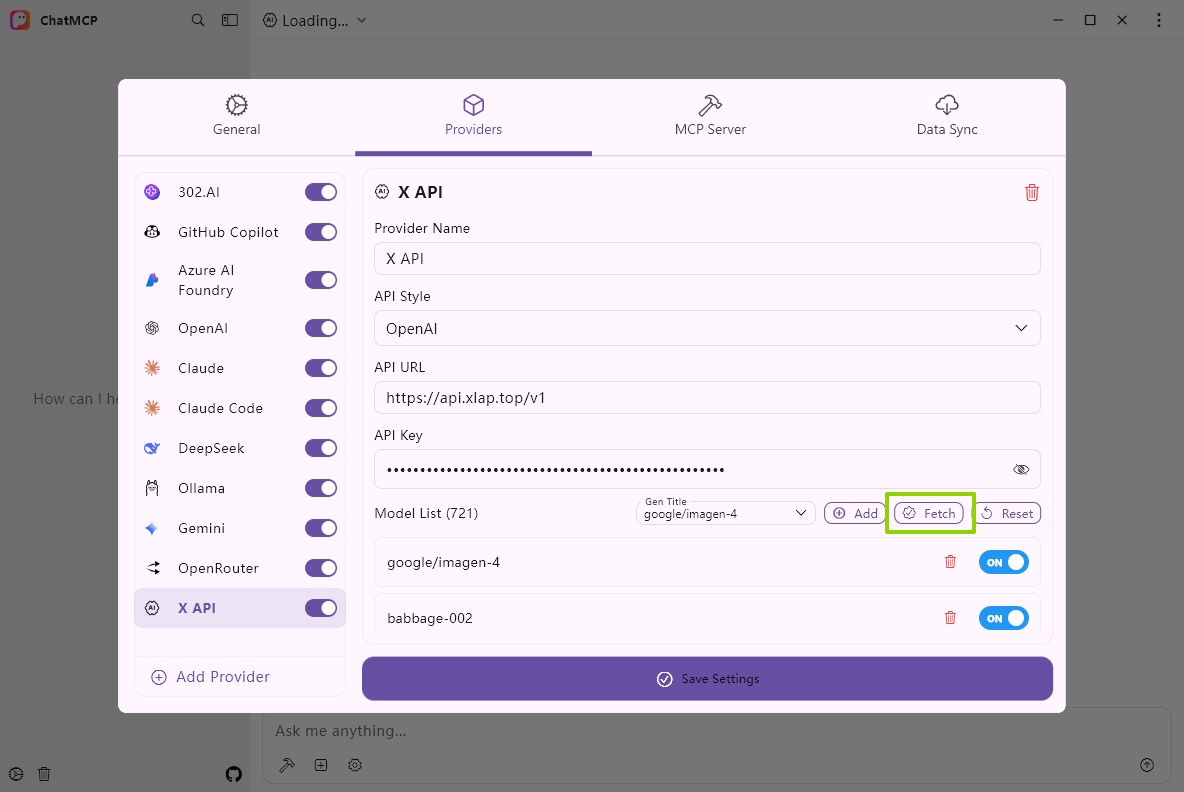Click the masked API Key field
1184x792 pixels.
pos(707,470)
